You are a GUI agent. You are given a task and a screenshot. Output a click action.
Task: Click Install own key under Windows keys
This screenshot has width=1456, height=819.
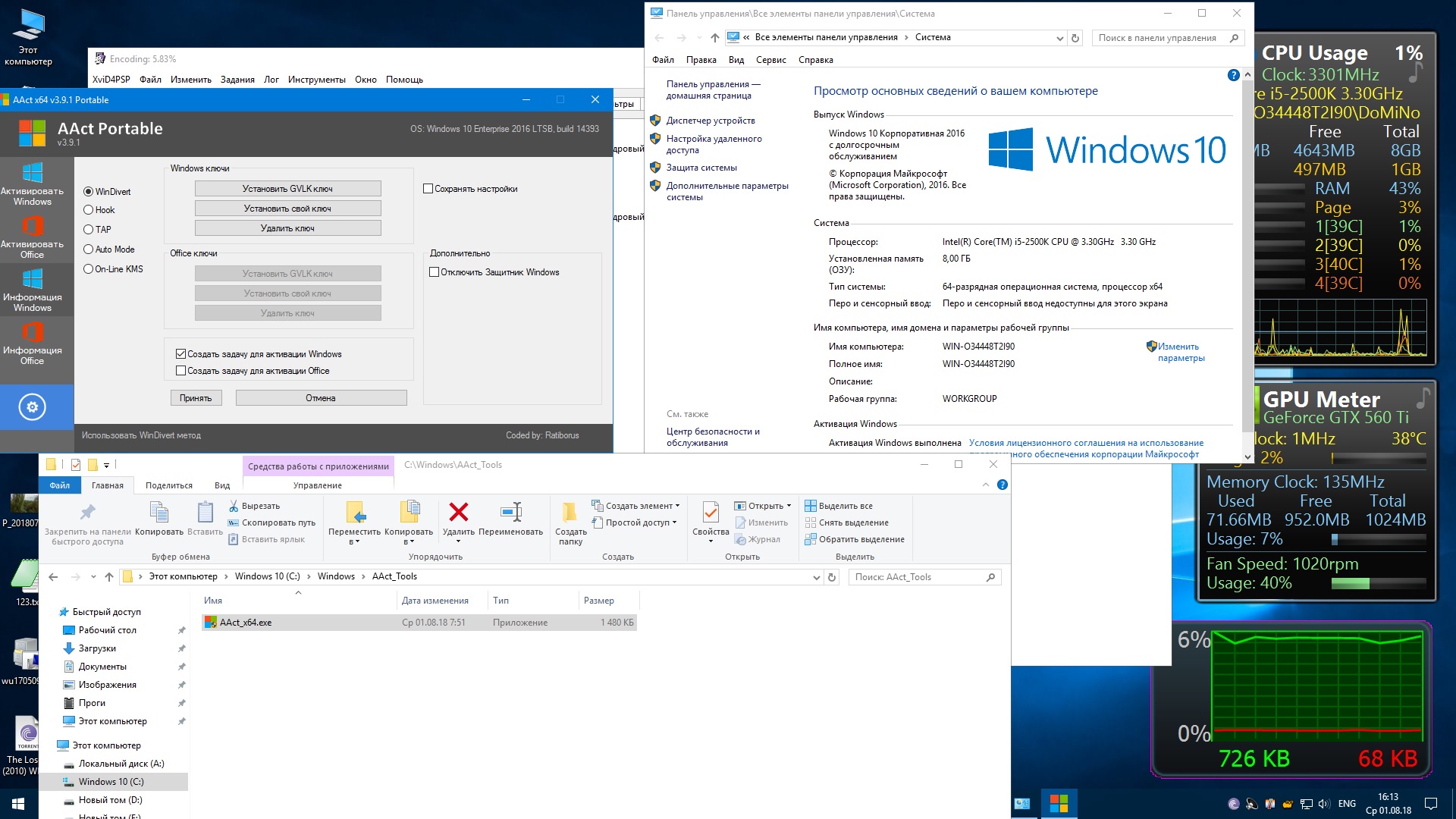click(287, 209)
